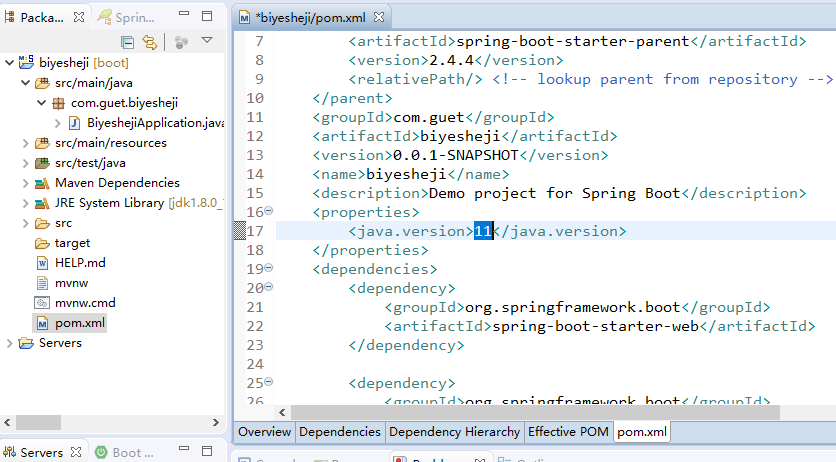Screen dimensions: 836x462
Task: Close the Servers view tab
Action: pyautogui.click(x=76, y=452)
